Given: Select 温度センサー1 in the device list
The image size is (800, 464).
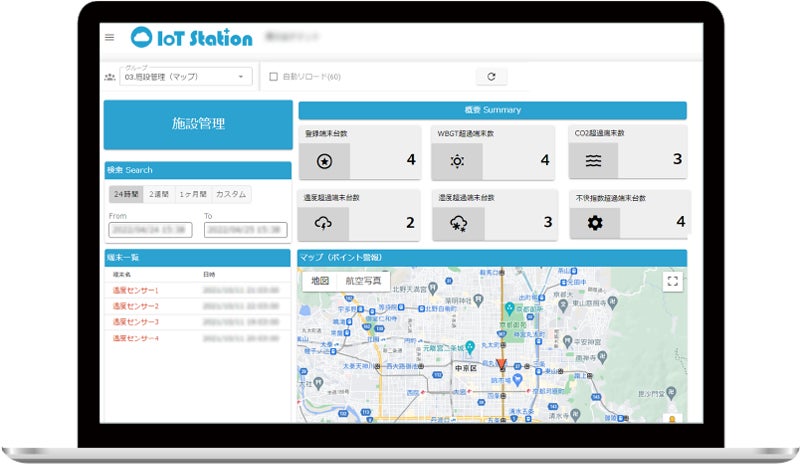Looking at the screenshot, I should tap(135, 290).
